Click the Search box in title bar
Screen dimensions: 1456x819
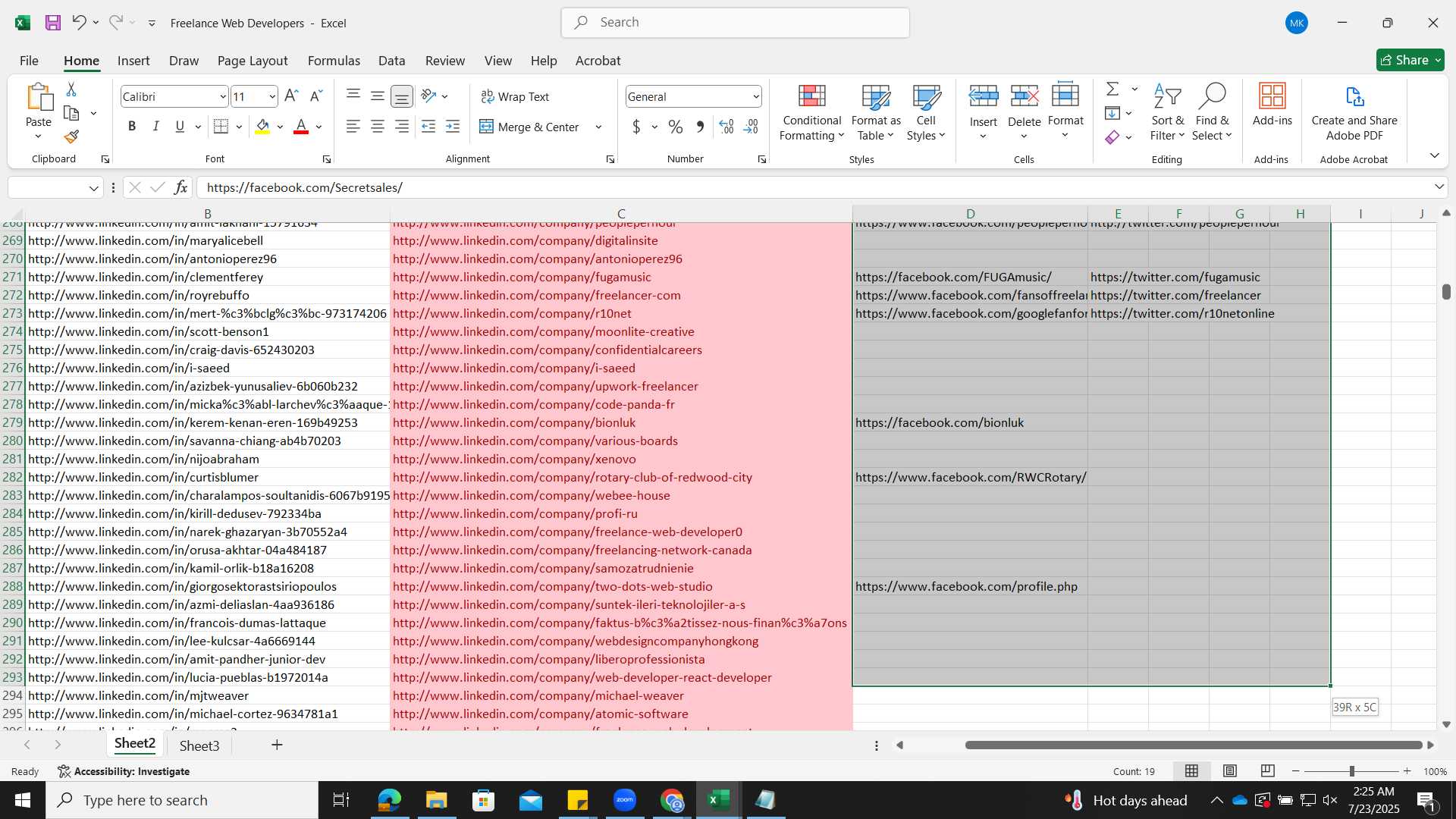736,23
